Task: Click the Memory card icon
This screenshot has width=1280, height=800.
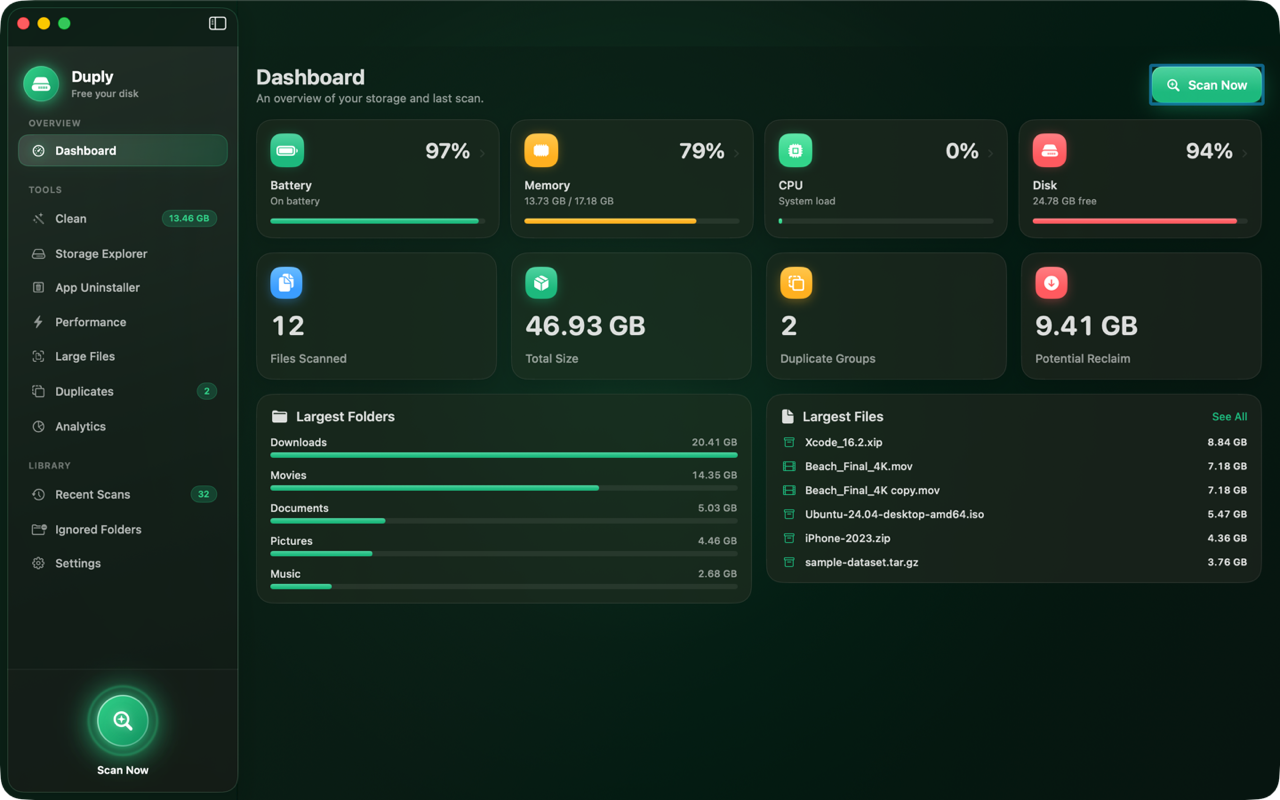Action: tap(541, 150)
